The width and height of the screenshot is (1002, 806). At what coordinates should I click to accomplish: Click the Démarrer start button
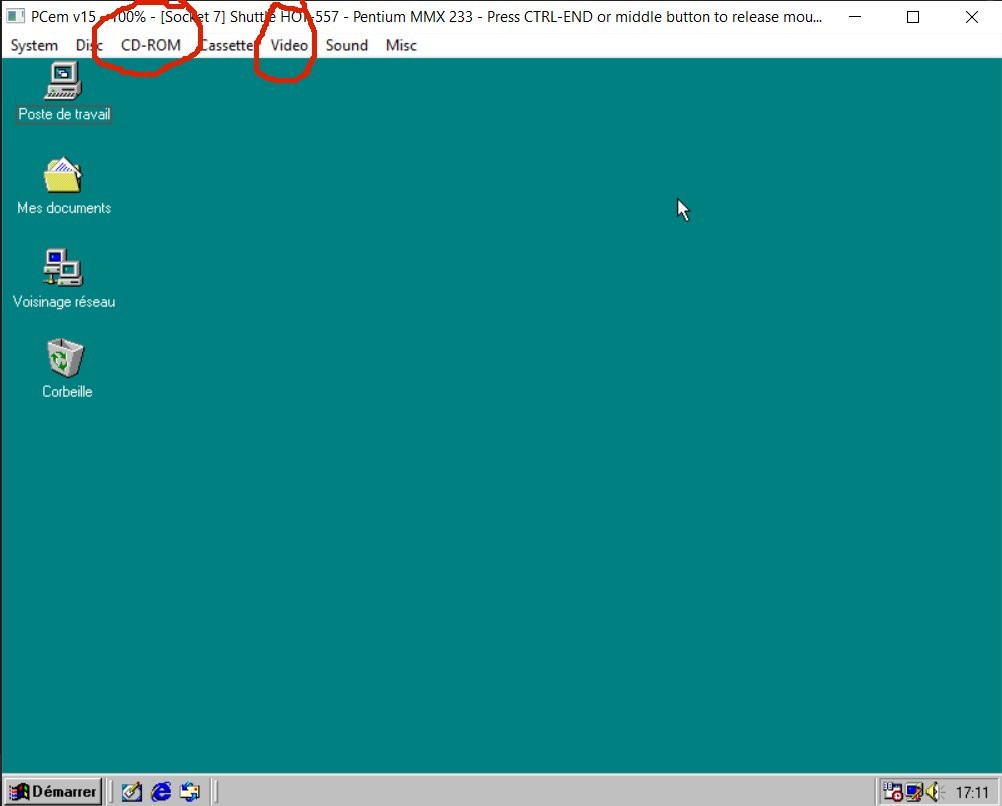pos(53,791)
